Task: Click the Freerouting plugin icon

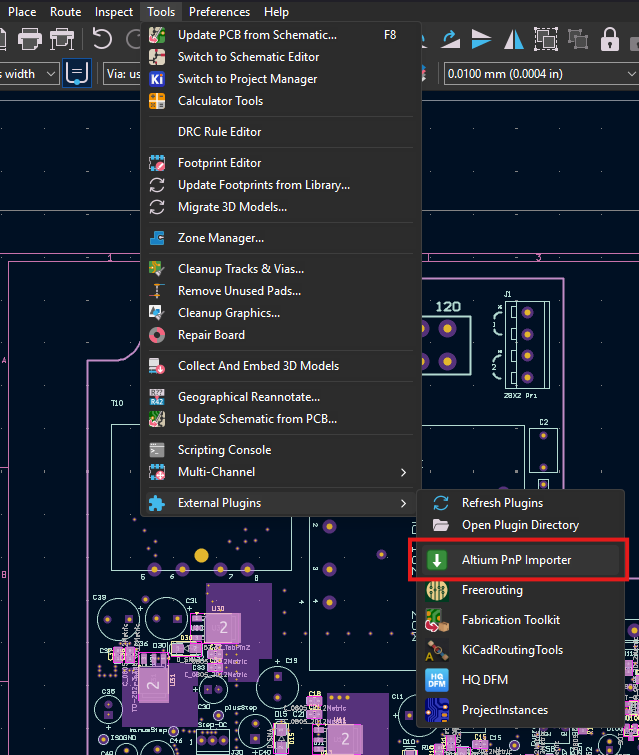Action: 437,590
